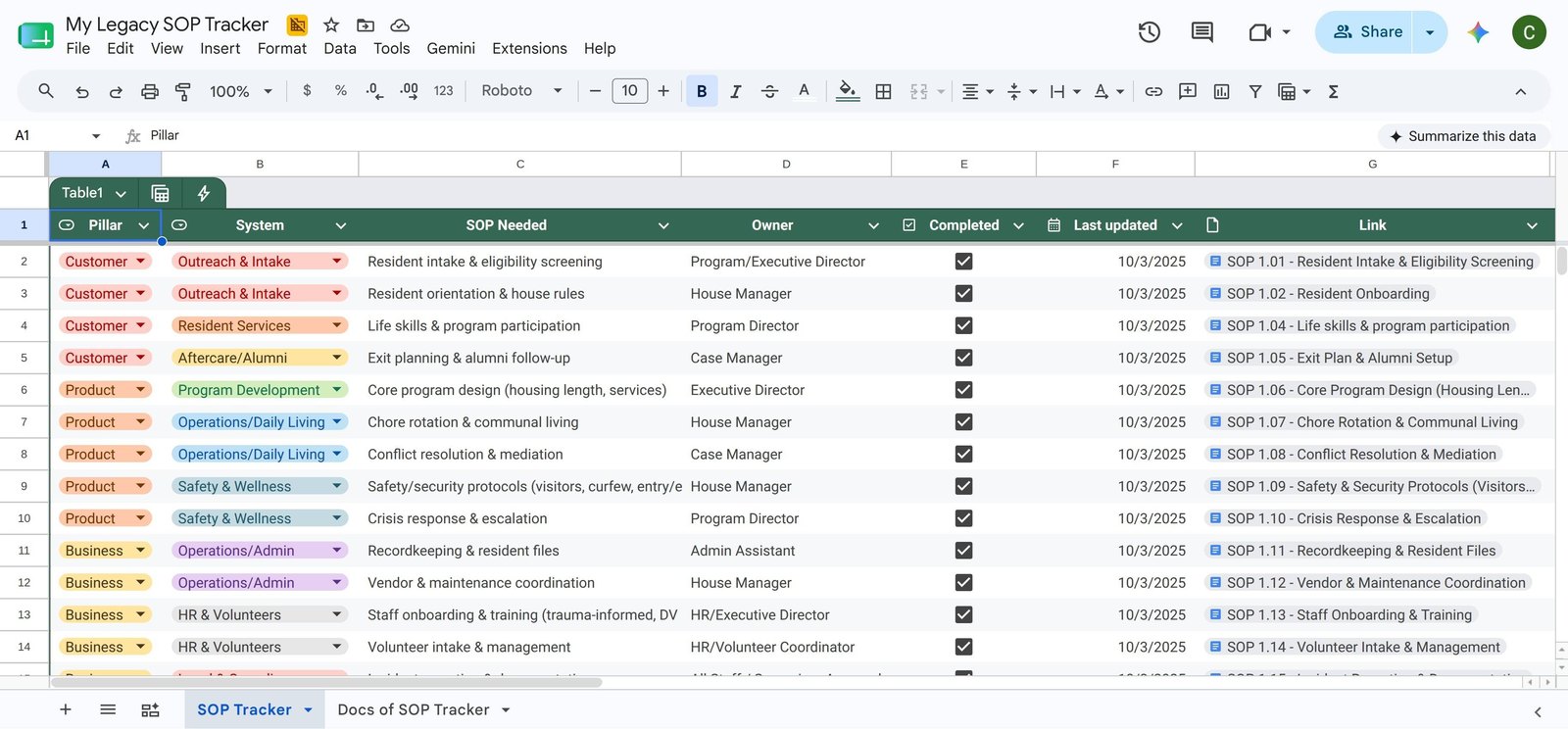Toggle Completed checkbox for Volunteer intake row

point(963,647)
